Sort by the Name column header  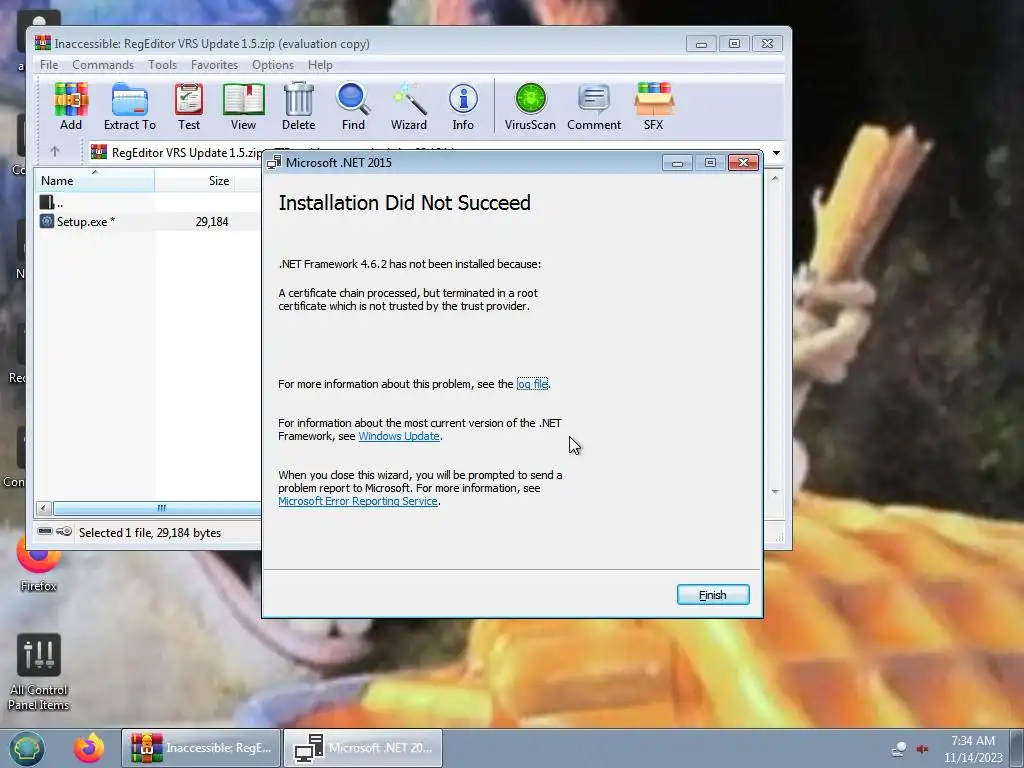point(95,180)
